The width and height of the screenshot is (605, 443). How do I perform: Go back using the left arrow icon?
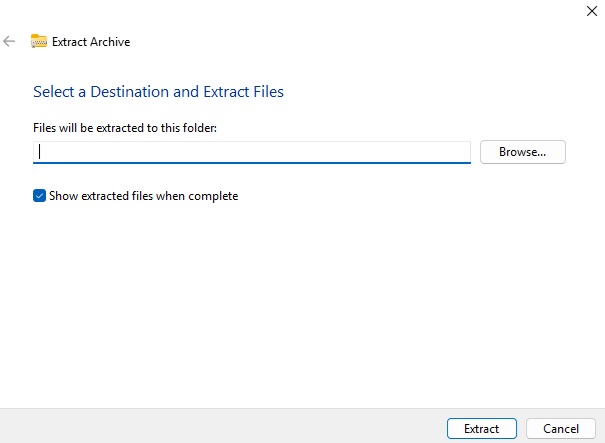[9, 41]
